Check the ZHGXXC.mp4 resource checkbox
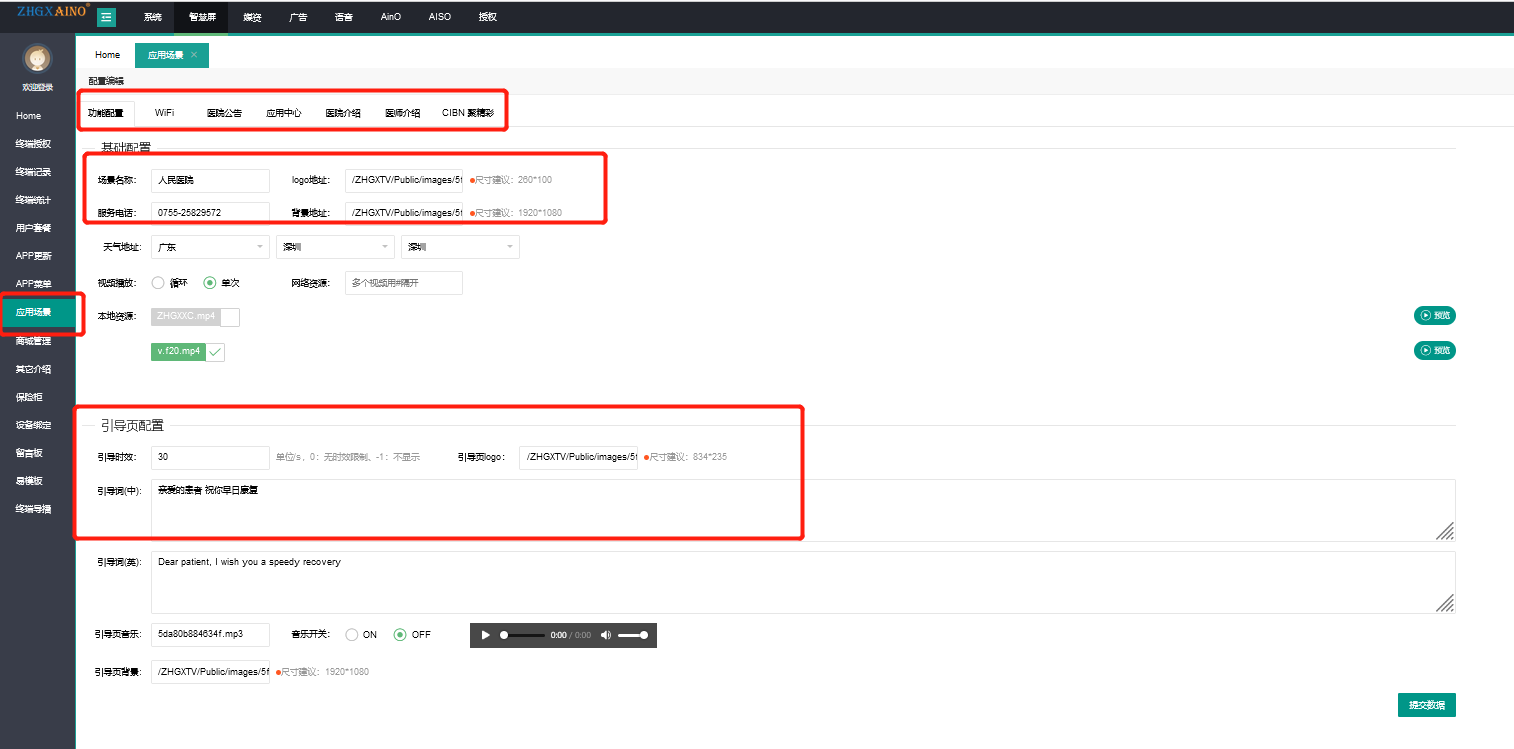This screenshot has height=749, width=1514. (x=230, y=317)
